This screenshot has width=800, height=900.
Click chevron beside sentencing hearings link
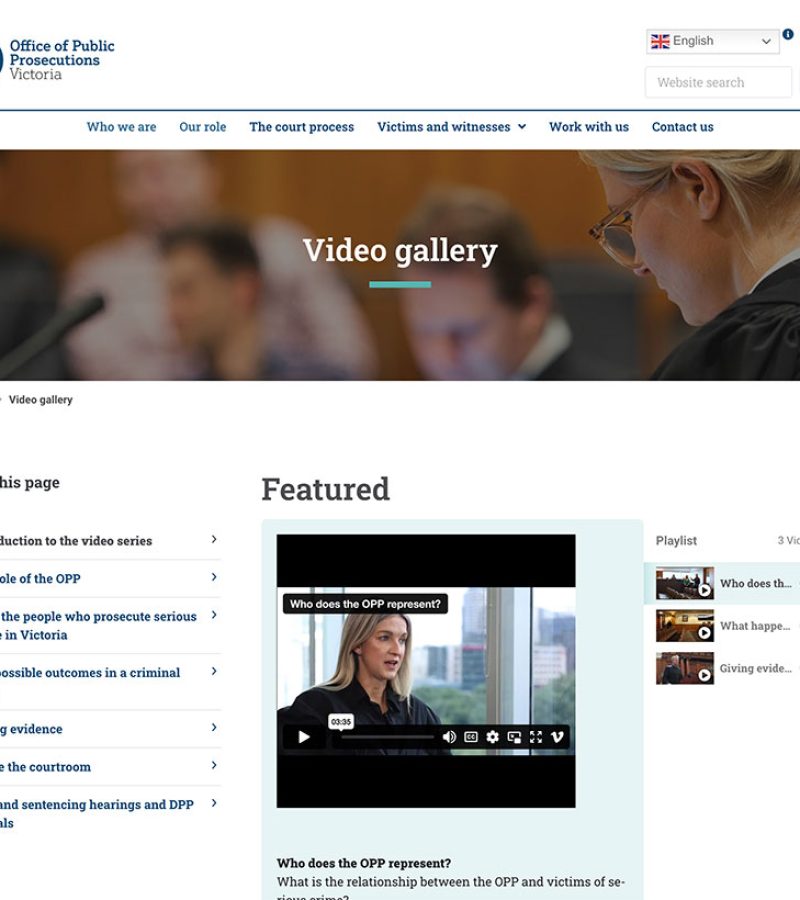[214, 803]
